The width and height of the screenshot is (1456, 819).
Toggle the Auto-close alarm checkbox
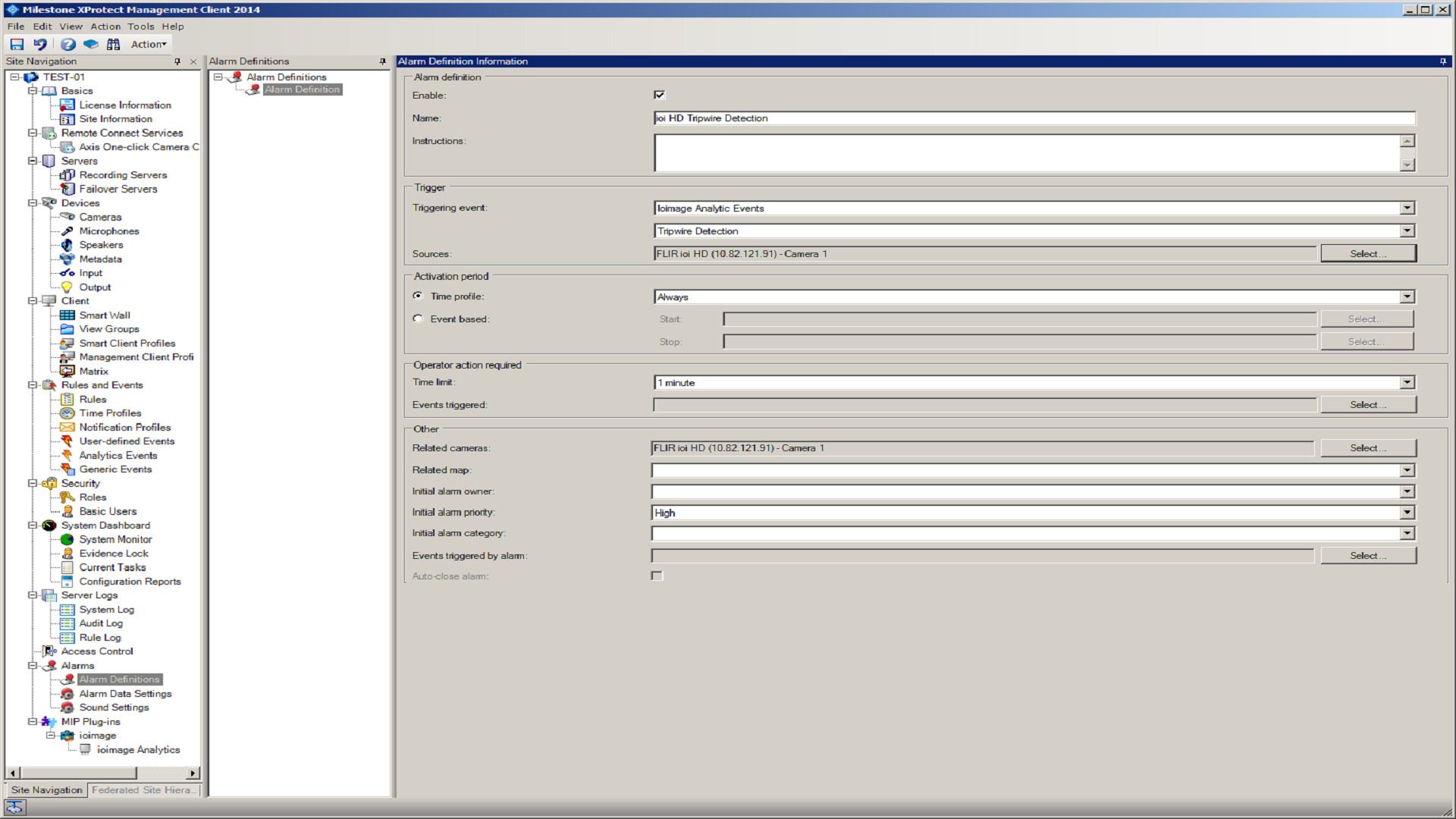657,576
